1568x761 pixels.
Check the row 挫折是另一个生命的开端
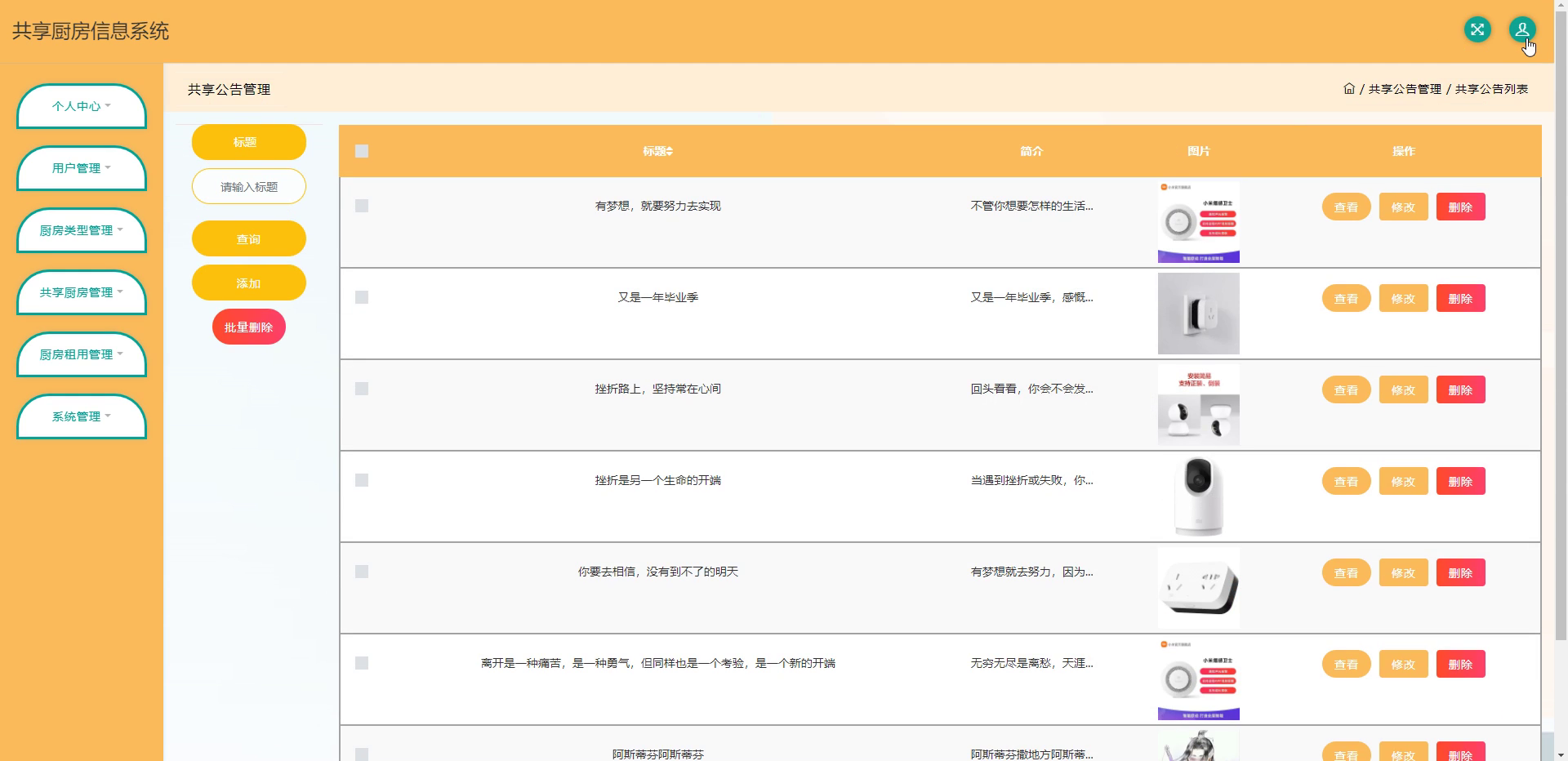point(362,480)
